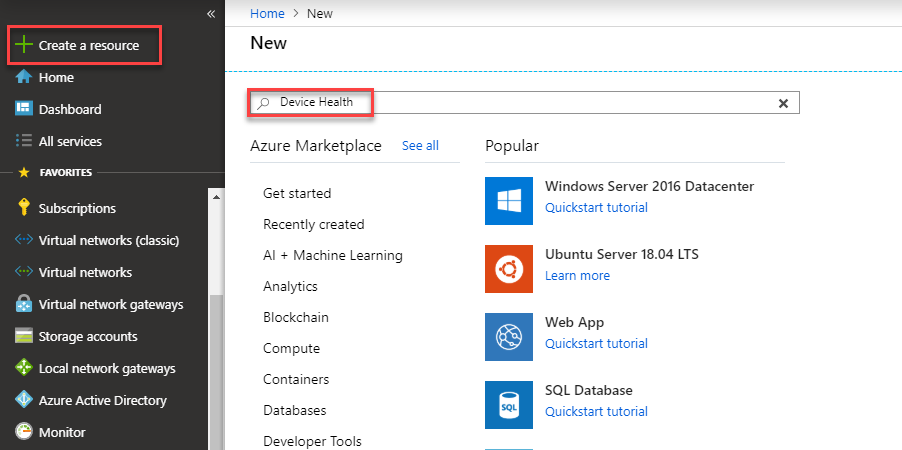The height and width of the screenshot is (450, 902).
Task: Collapse the left sidebar with double chevron
Action: 211,14
